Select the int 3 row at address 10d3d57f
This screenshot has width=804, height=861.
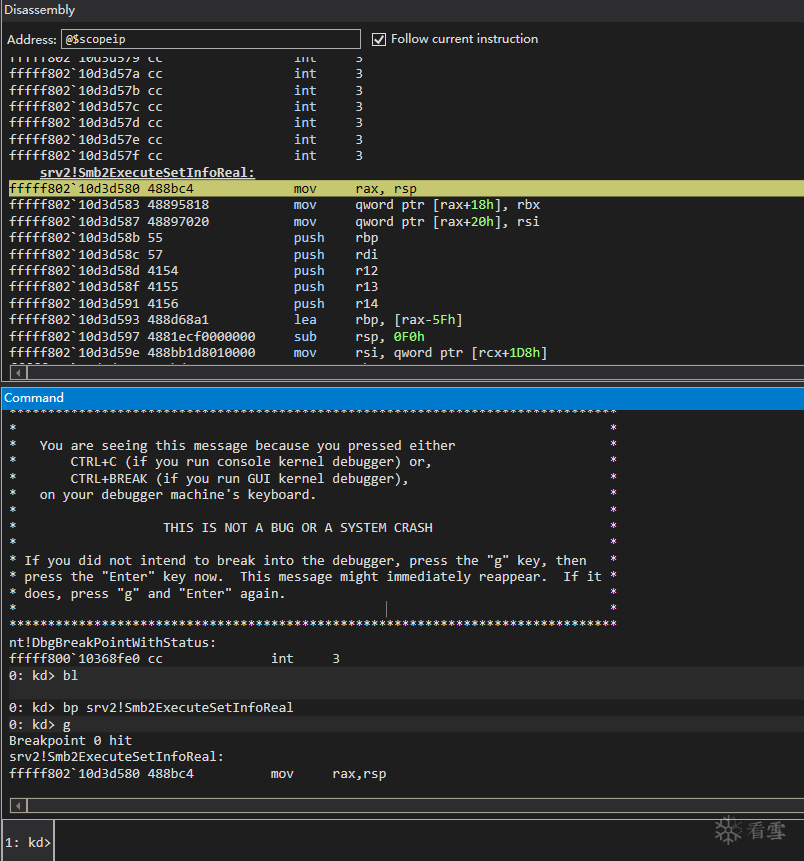pos(186,155)
